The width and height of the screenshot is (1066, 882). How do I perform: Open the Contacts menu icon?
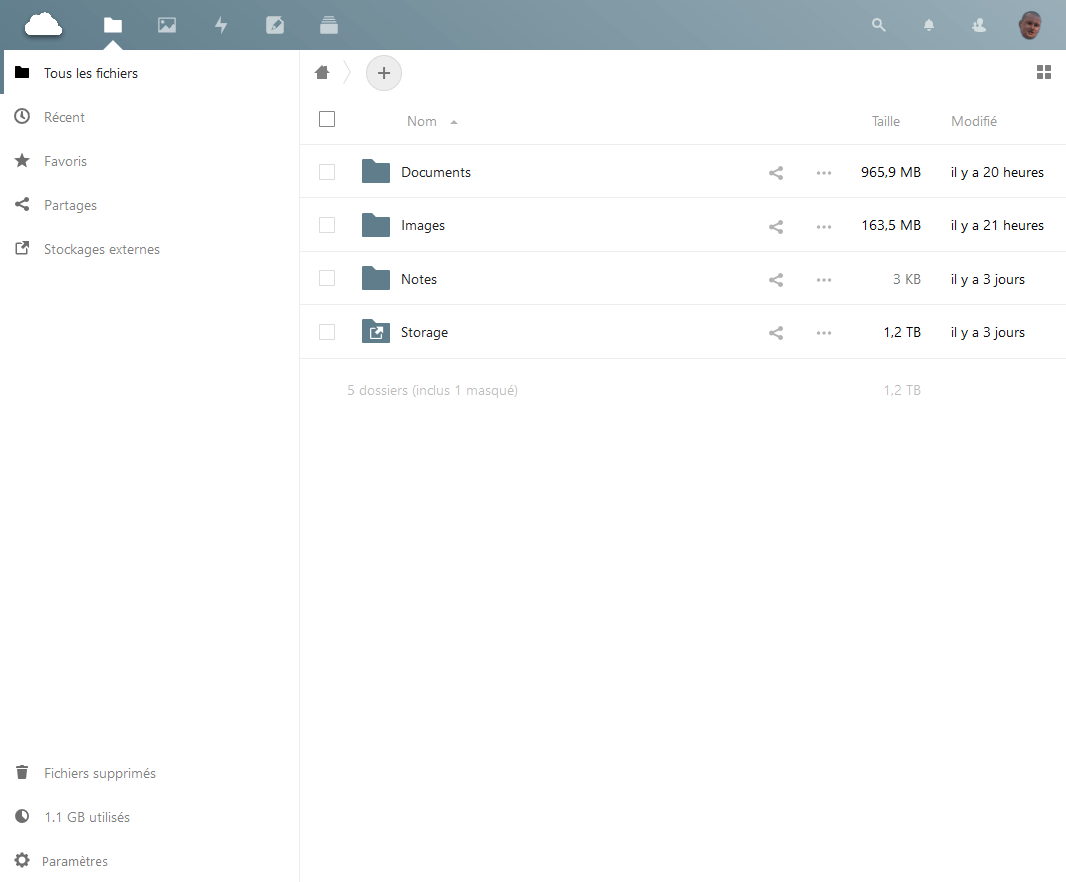pos(979,25)
